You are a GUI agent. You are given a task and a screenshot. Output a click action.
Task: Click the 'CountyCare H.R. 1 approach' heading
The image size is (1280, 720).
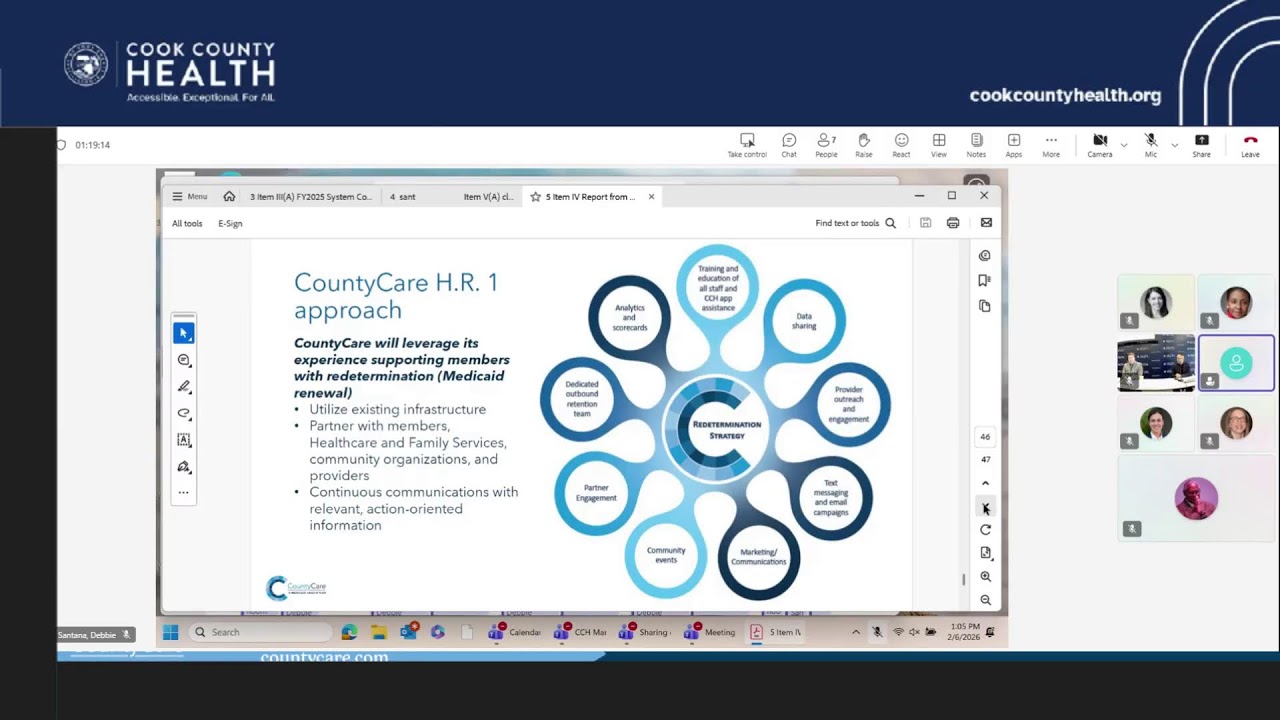396,296
